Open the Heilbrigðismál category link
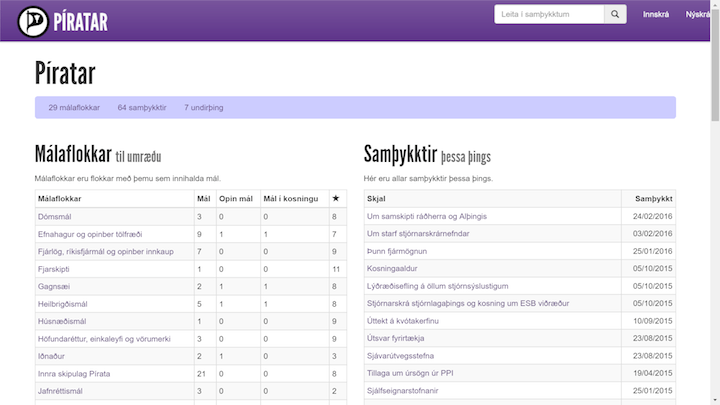The height and width of the screenshot is (405, 720). click(64, 304)
